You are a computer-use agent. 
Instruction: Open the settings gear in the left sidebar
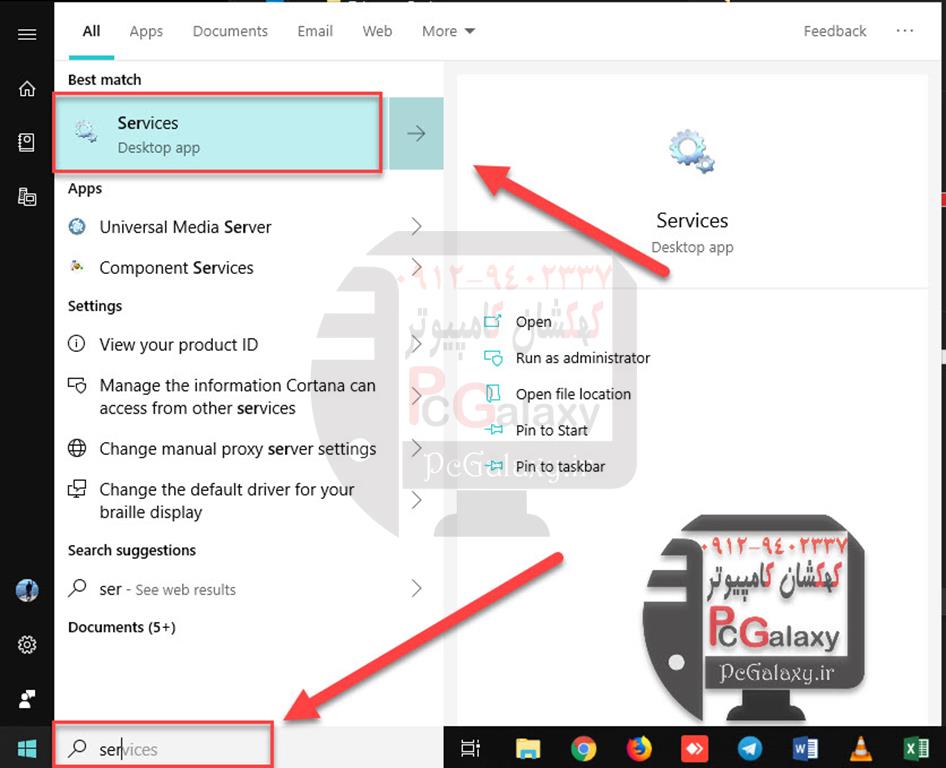(27, 645)
